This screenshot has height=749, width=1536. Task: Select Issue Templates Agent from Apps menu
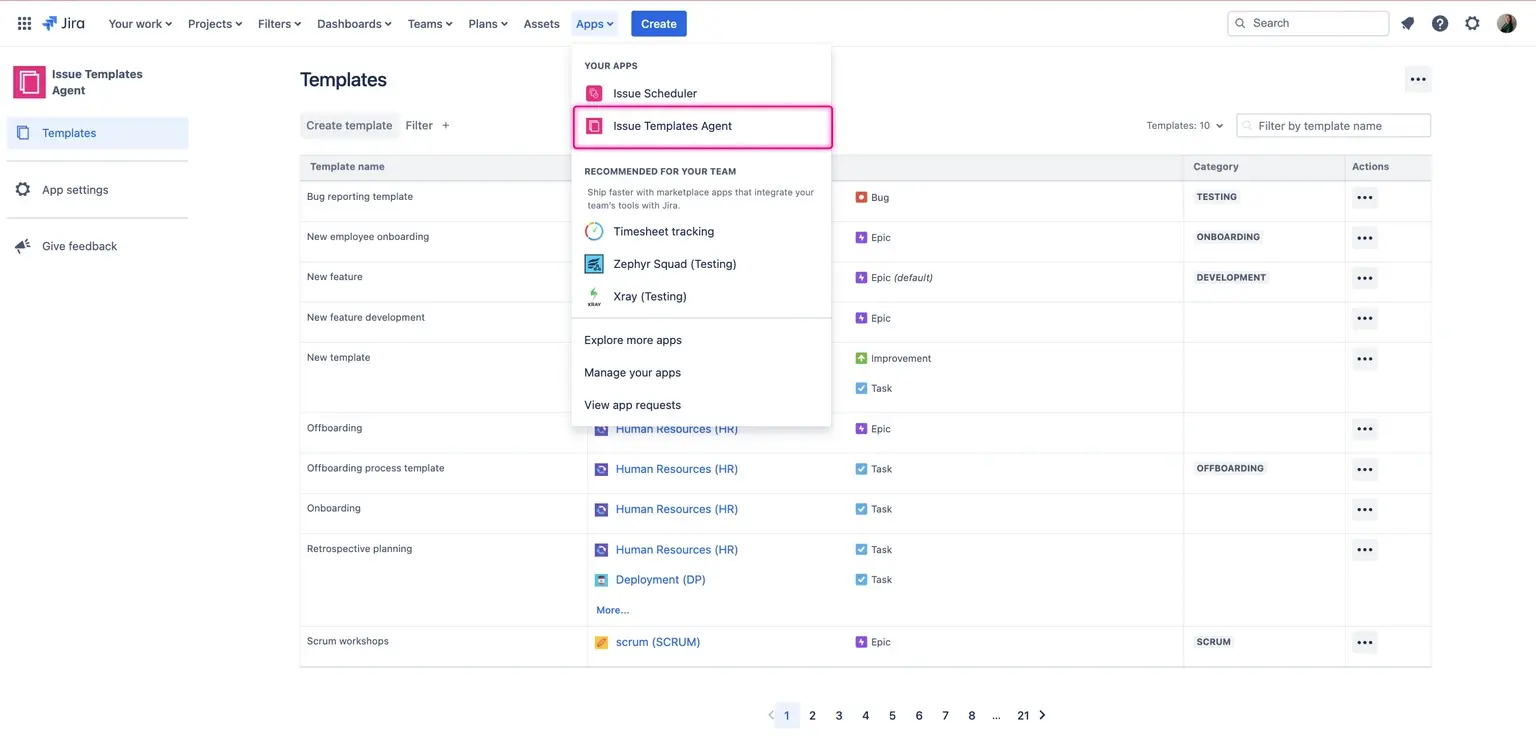(x=672, y=126)
